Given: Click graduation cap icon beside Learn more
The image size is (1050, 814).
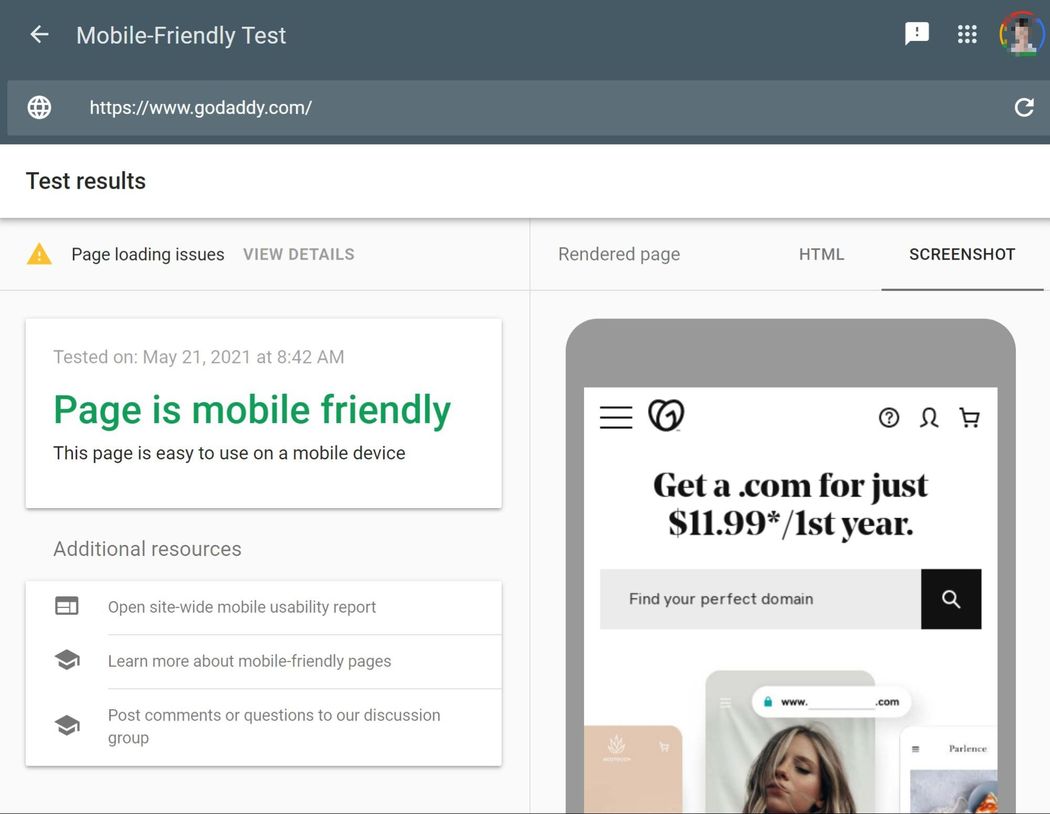Looking at the screenshot, I should 67,660.
